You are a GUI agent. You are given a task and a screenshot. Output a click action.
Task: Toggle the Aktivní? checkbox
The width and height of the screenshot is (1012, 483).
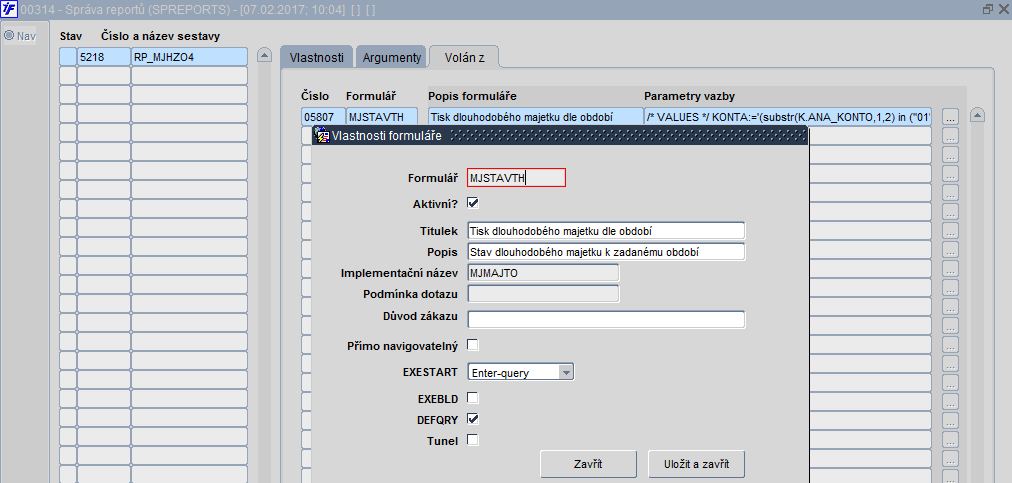pos(473,203)
